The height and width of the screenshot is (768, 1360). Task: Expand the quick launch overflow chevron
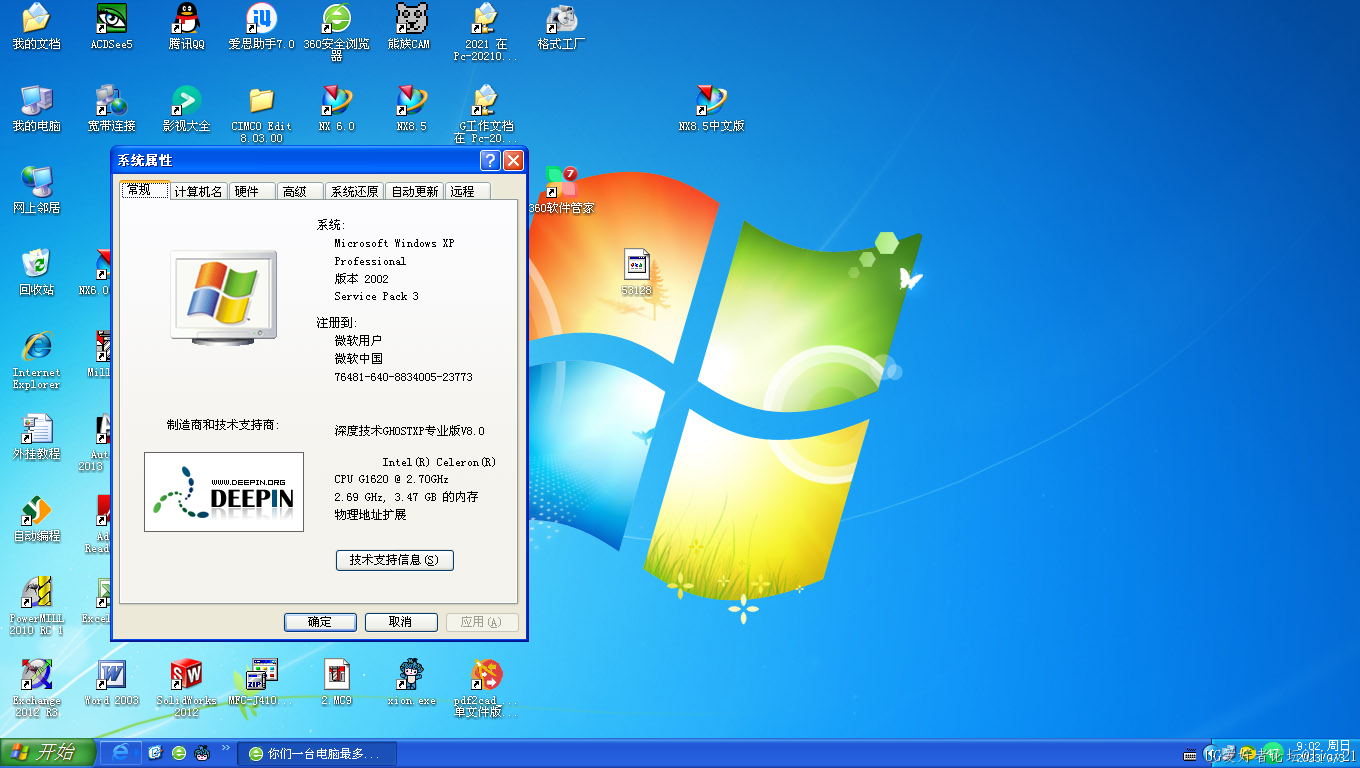pyautogui.click(x=226, y=748)
